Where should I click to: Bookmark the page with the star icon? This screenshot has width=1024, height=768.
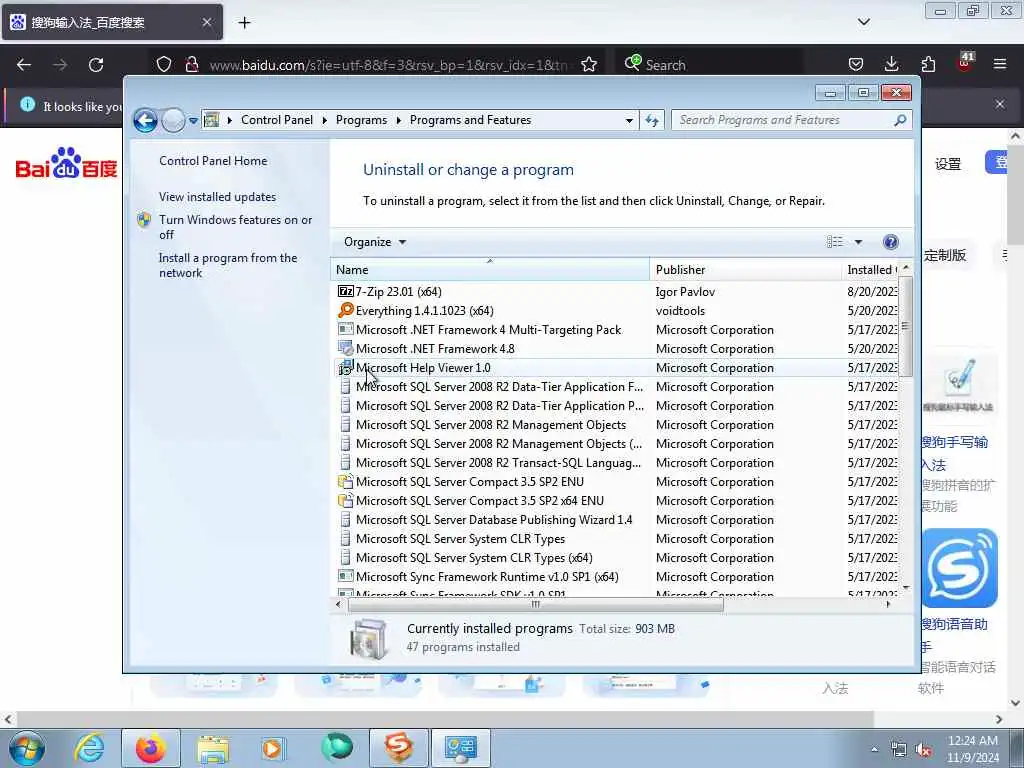coord(588,65)
